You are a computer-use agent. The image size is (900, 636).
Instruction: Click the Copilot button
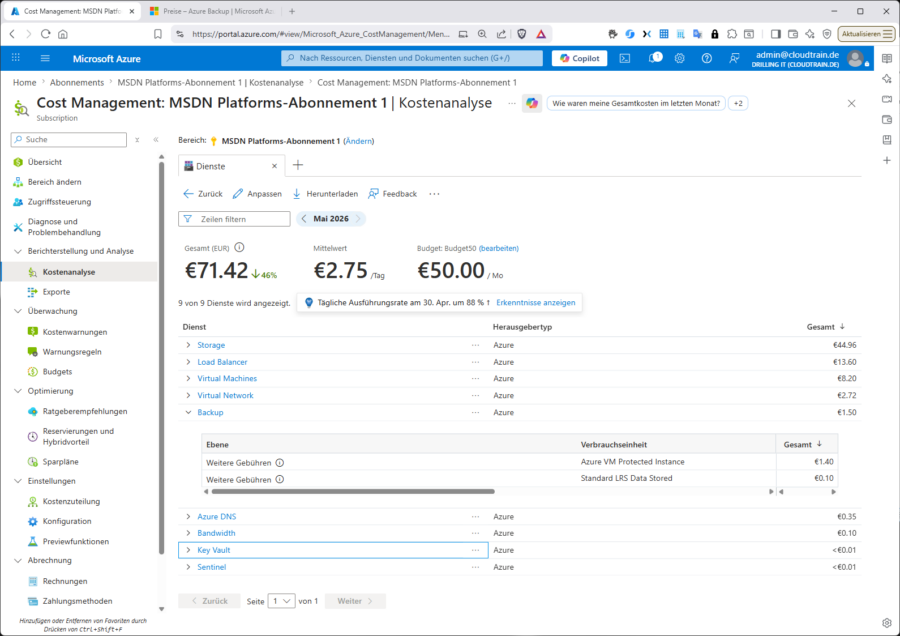pyautogui.click(x=580, y=58)
